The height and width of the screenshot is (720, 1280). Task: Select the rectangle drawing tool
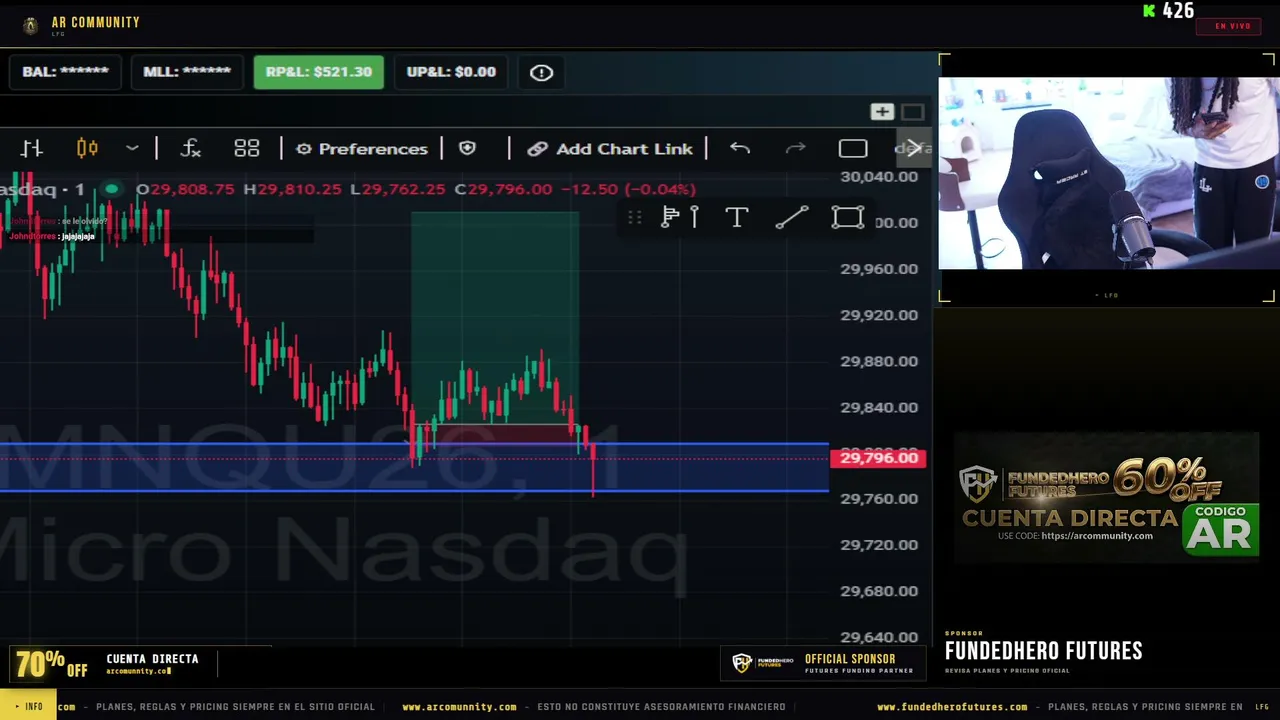point(848,217)
